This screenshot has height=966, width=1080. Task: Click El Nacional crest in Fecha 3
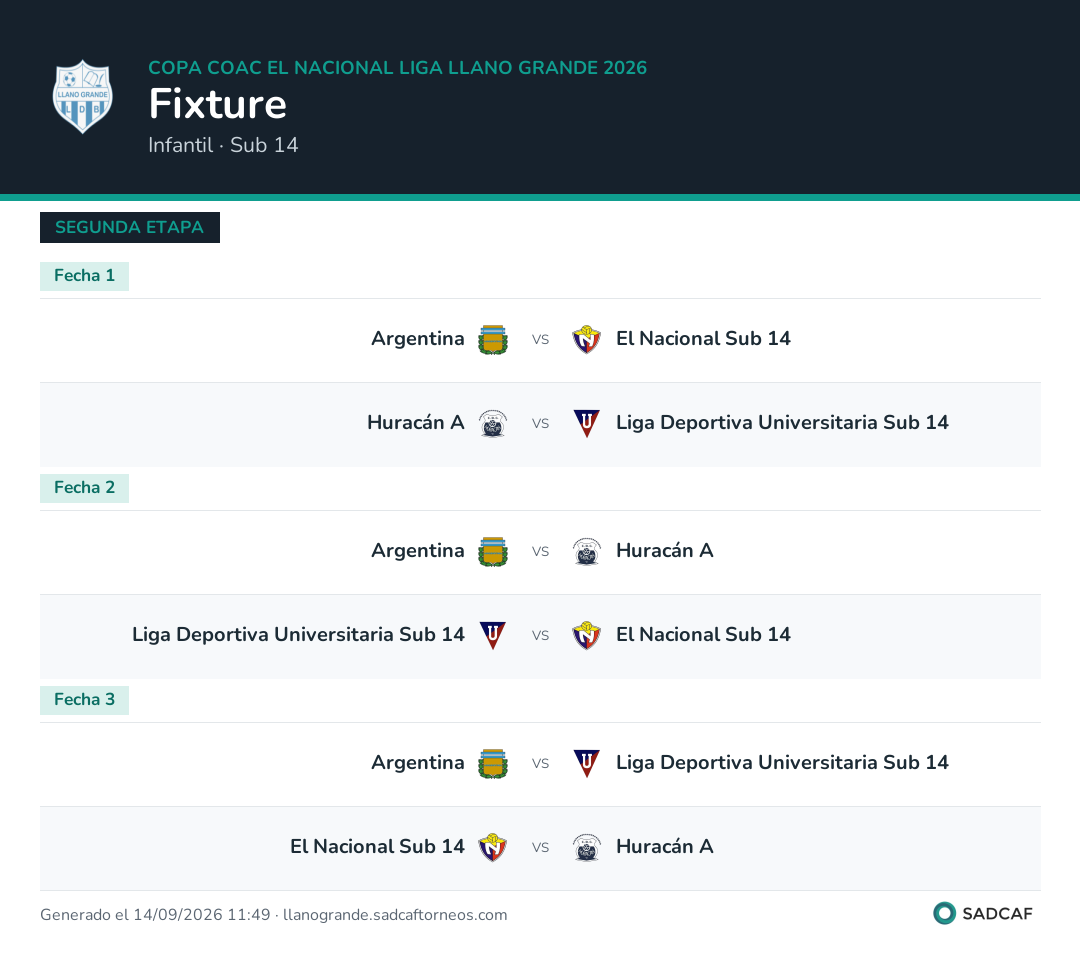493,848
